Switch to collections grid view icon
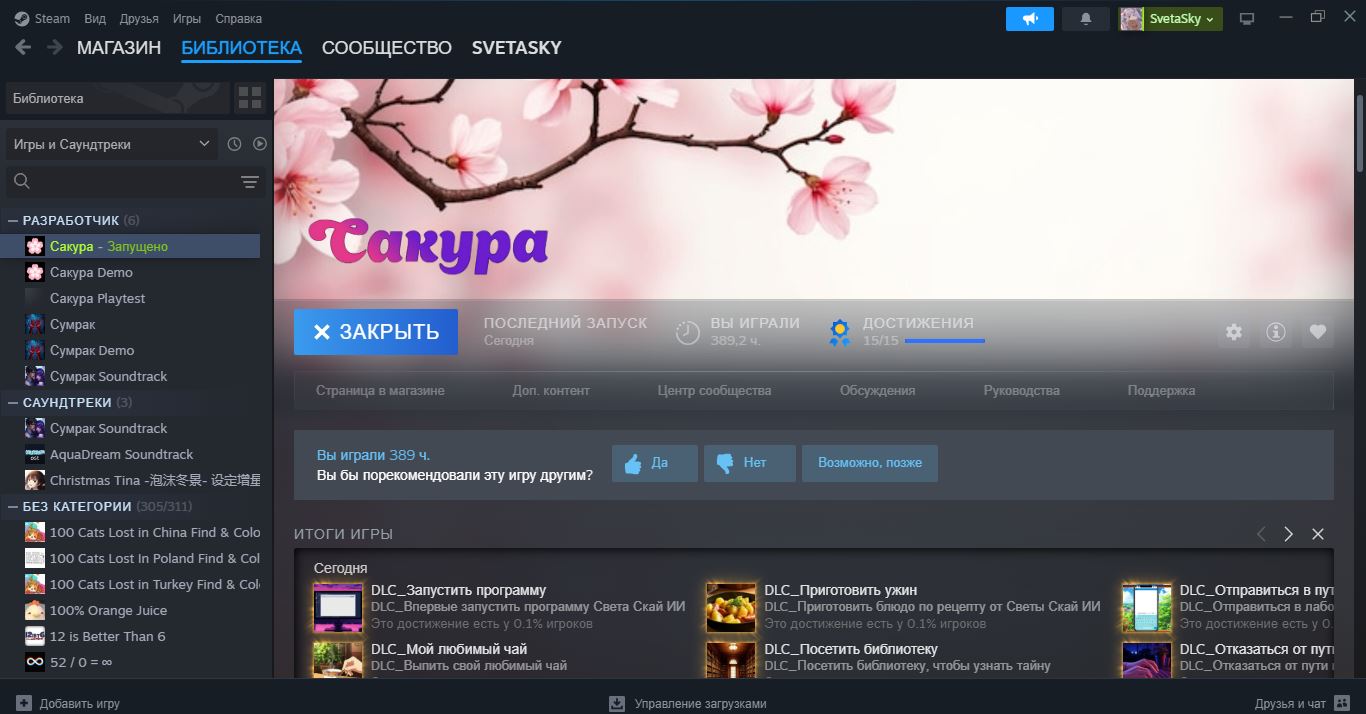 pos(249,98)
